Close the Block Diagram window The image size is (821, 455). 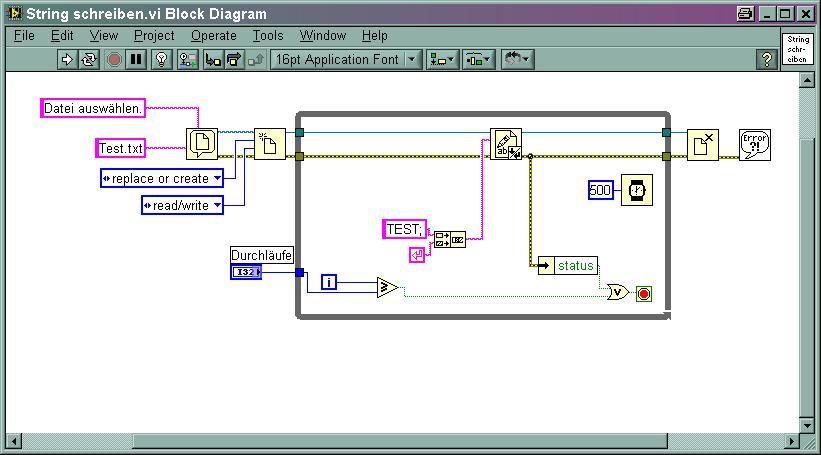coord(805,14)
